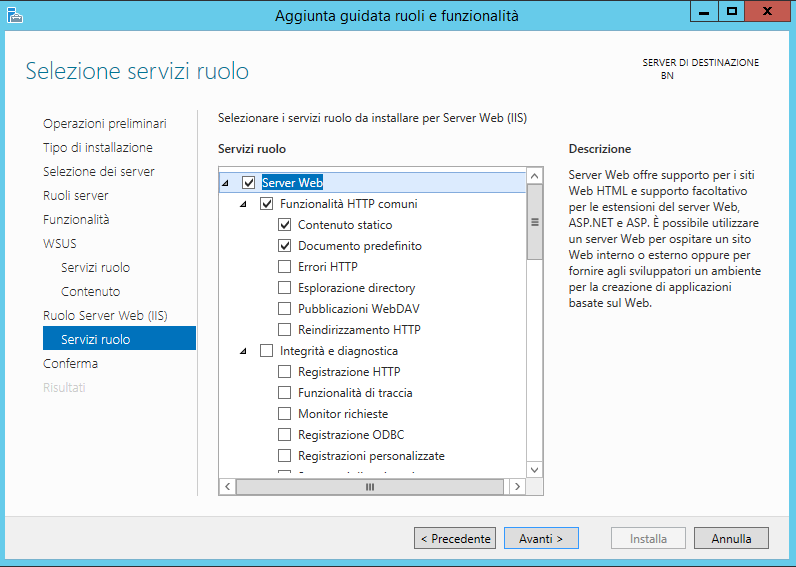
Task: Collapse the Funzionalità HTTP comuni node
Action: pyautogui.click(x=244, y=204)
